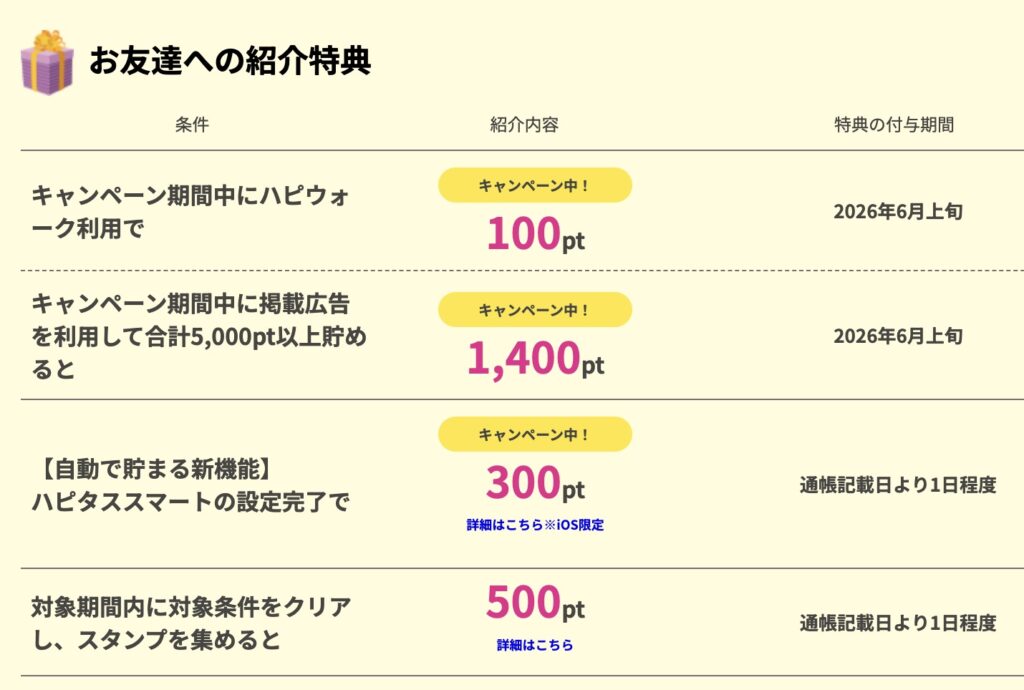Click the 特典の付与期間 column header
Image resolution: width=1024 pixels, height=690 pixels.
pyautogui.click(x=894, y=125)
